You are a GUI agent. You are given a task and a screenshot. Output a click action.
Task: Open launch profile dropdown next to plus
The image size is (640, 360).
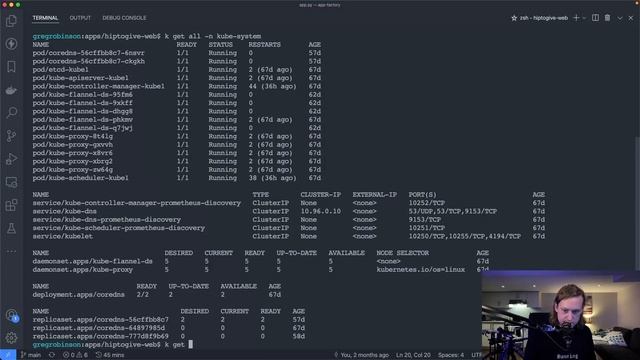click(584, 18)
